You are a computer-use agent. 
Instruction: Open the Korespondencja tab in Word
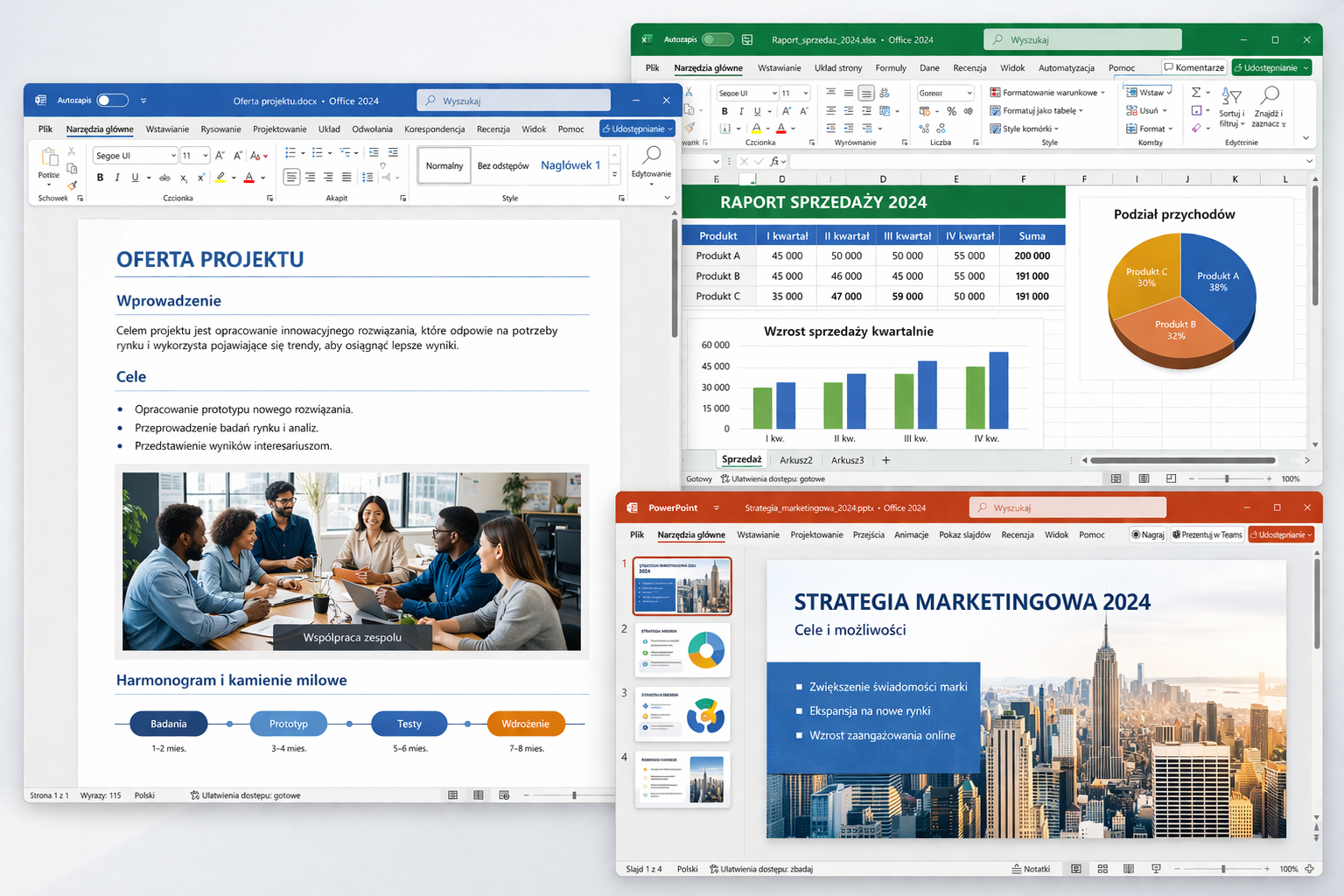[x=435, y=129]
